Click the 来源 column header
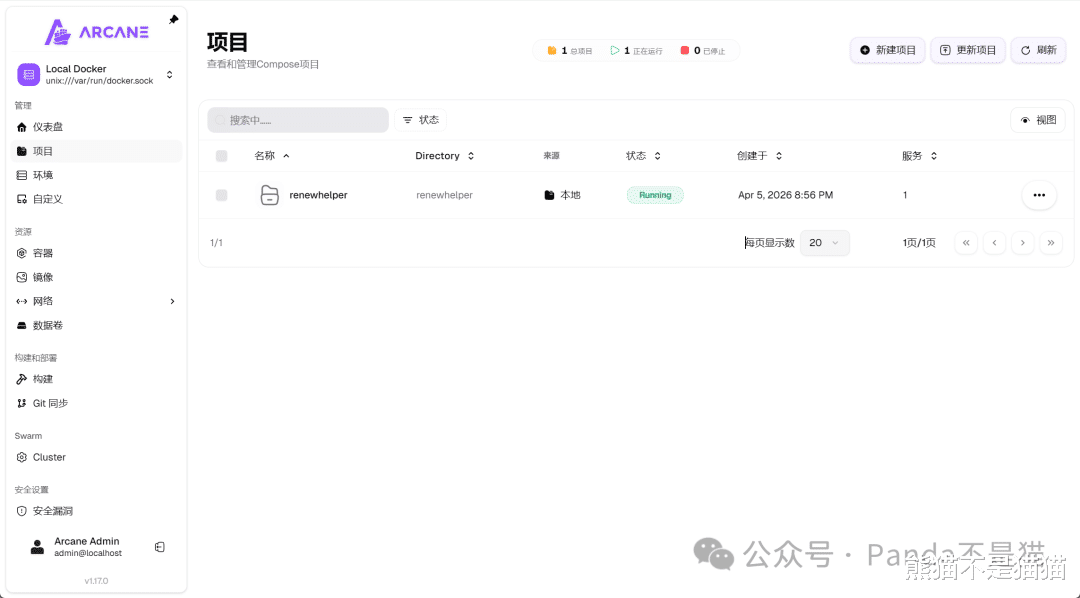 point(551,156)
